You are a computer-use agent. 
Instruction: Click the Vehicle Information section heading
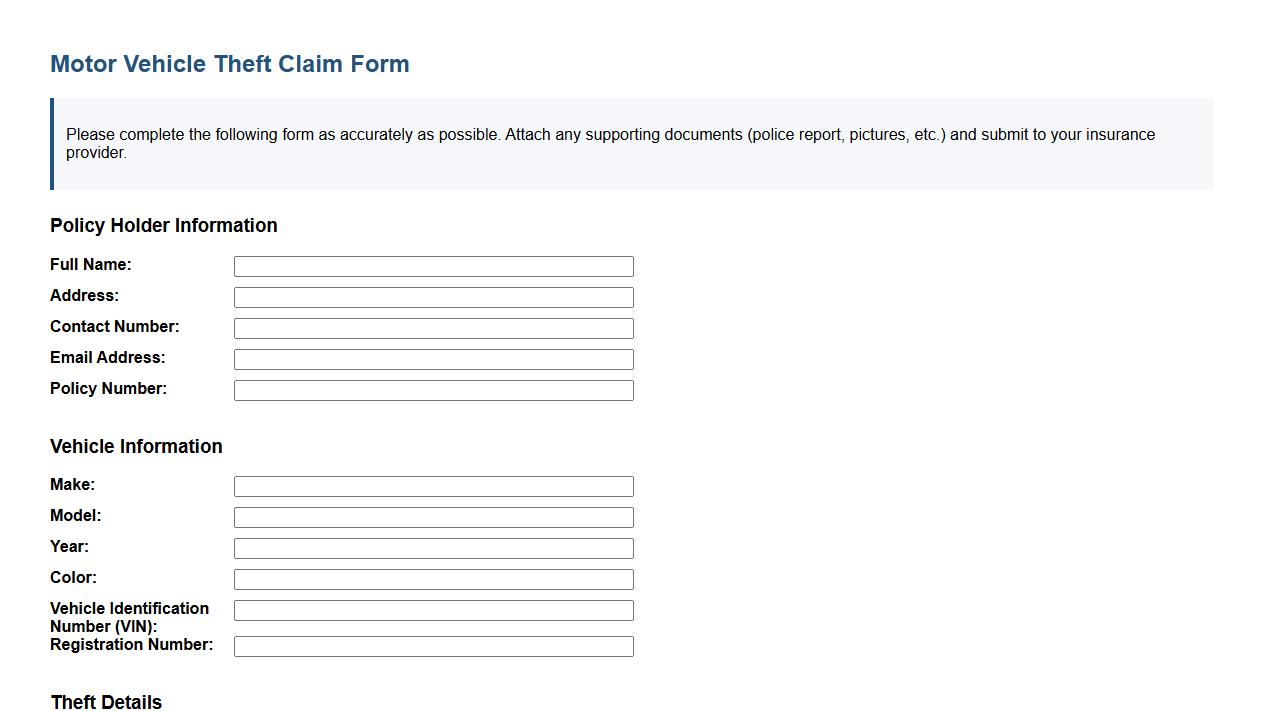[x=136, y=446]
